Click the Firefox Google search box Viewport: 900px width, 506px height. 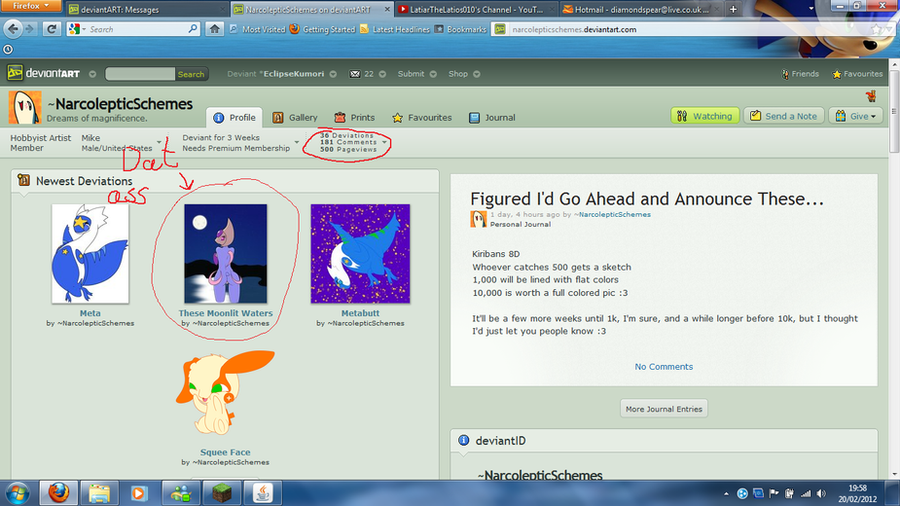pos(133,29)
